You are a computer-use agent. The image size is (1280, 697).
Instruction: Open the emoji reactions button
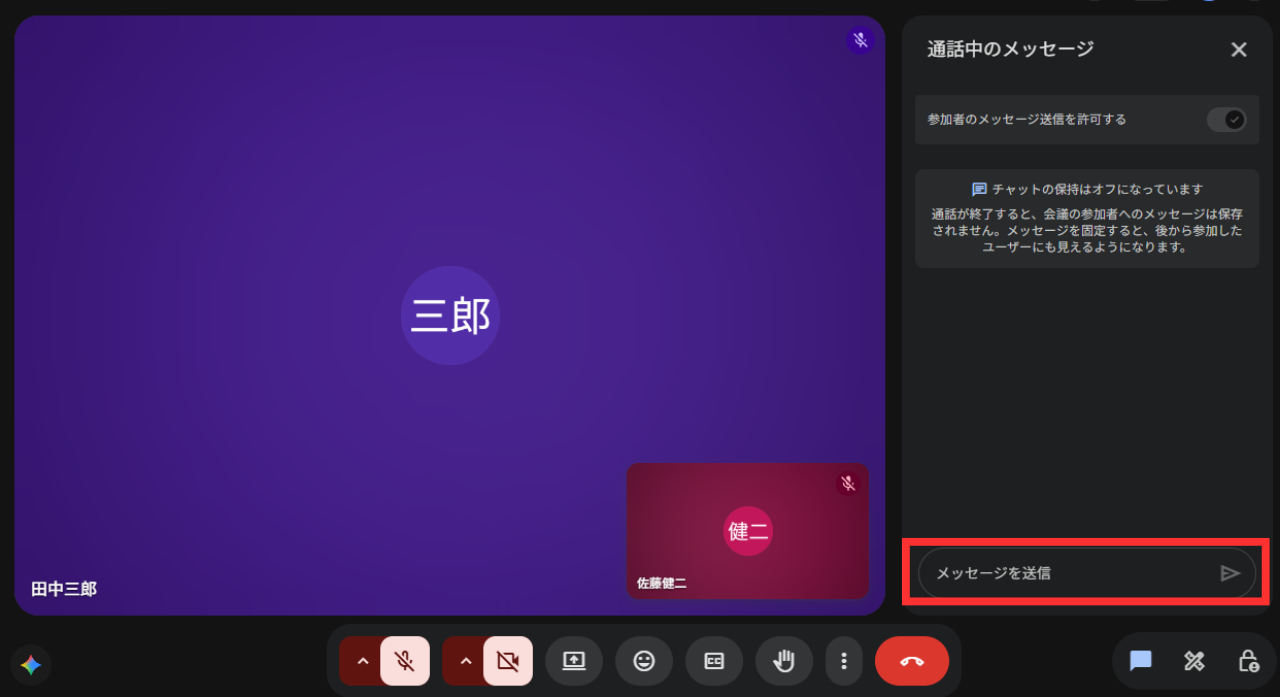pyautogui.click(x=644, y=661)
